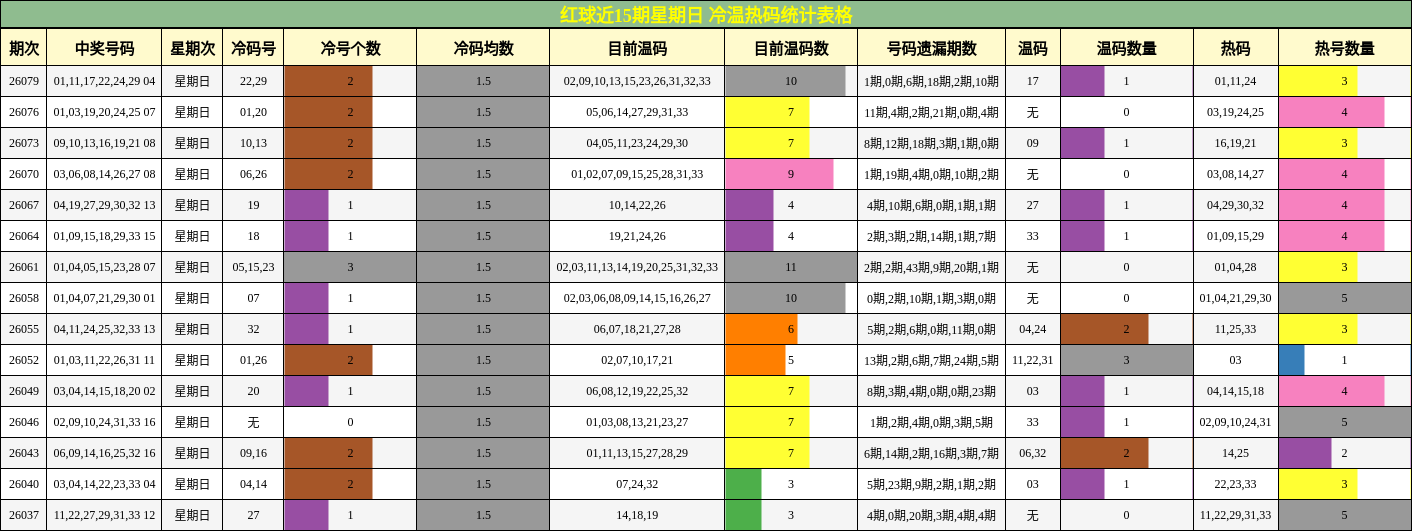Click purple hot count bar in row 26043

click(1305, 453)
